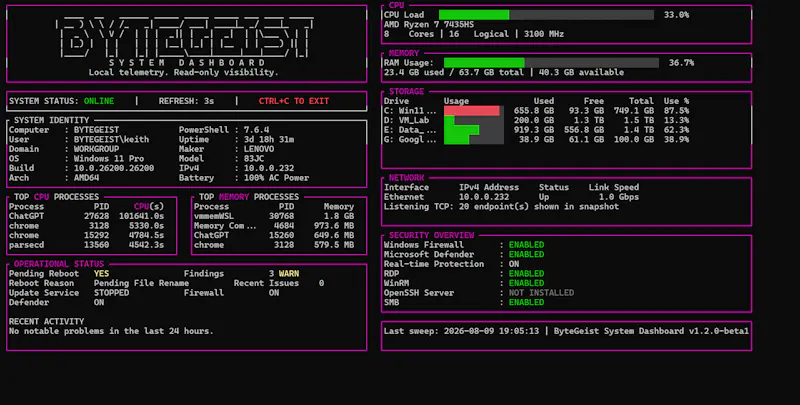This screenshot has height=405, width=800.
Task: Click the RAM Usage progress bar
Action: tap(551, 63)
